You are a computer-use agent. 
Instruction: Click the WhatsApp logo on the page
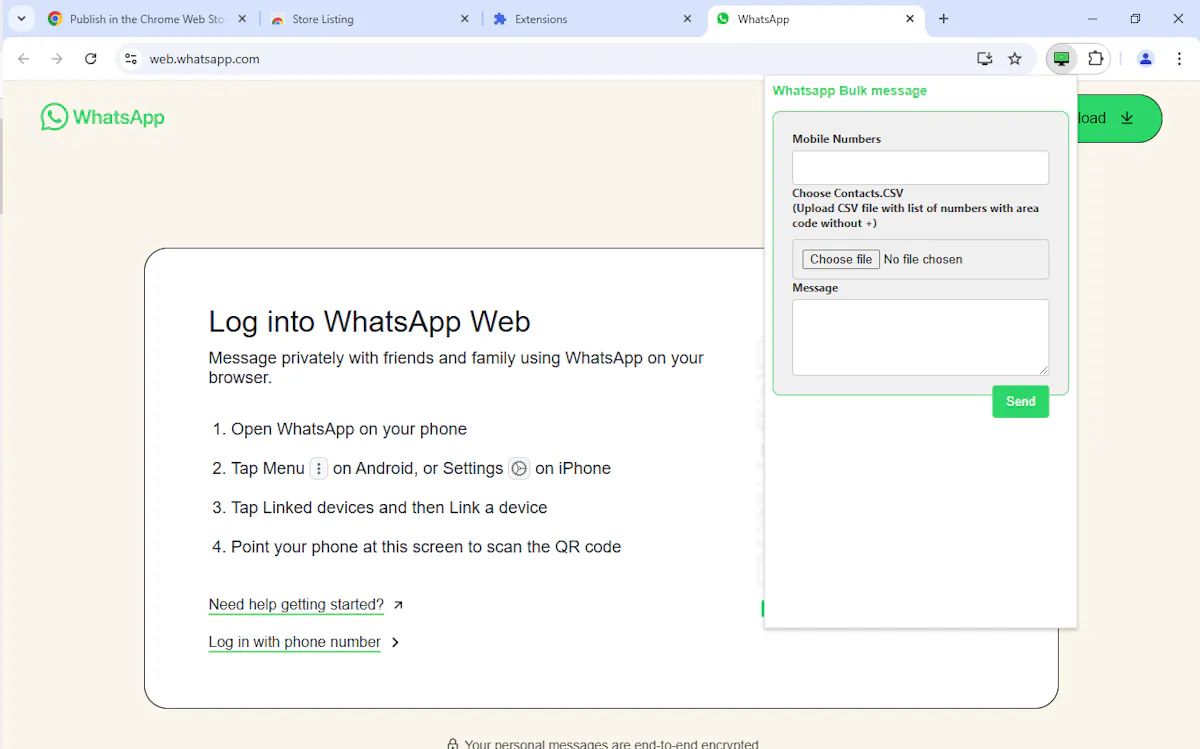(x=102, y=118)
